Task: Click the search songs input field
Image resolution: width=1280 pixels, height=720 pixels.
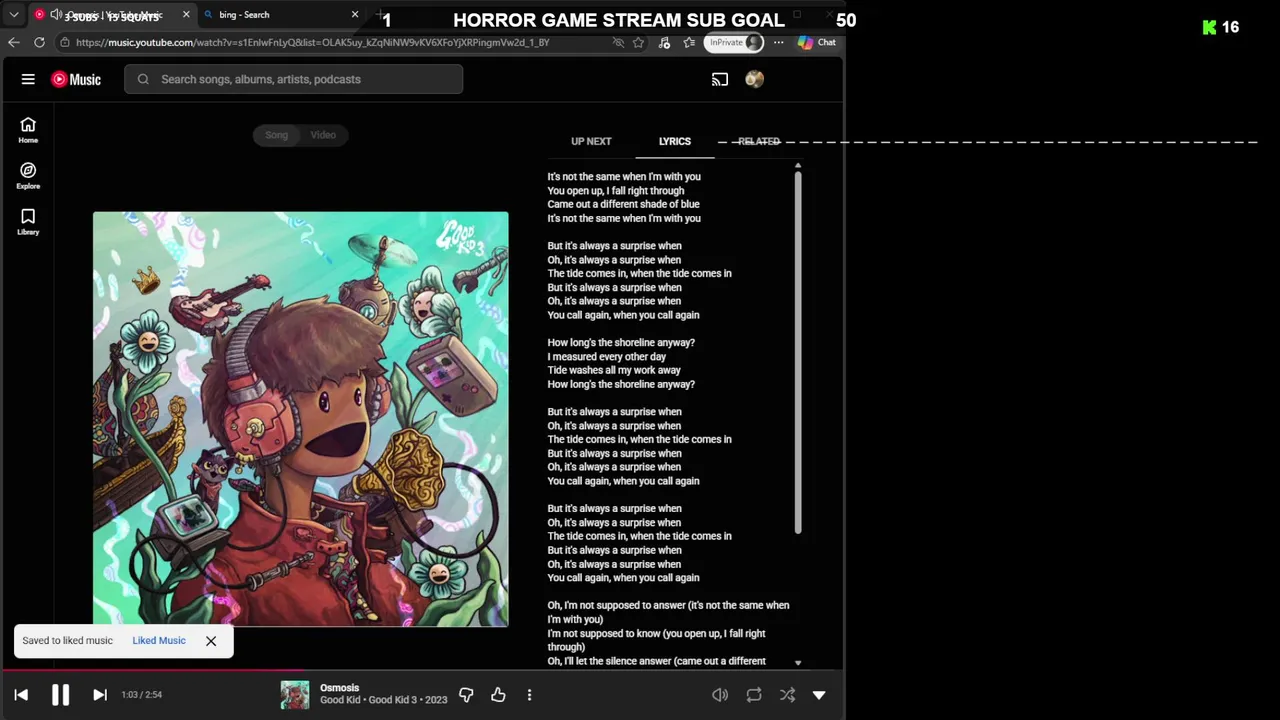Action: 293,79
